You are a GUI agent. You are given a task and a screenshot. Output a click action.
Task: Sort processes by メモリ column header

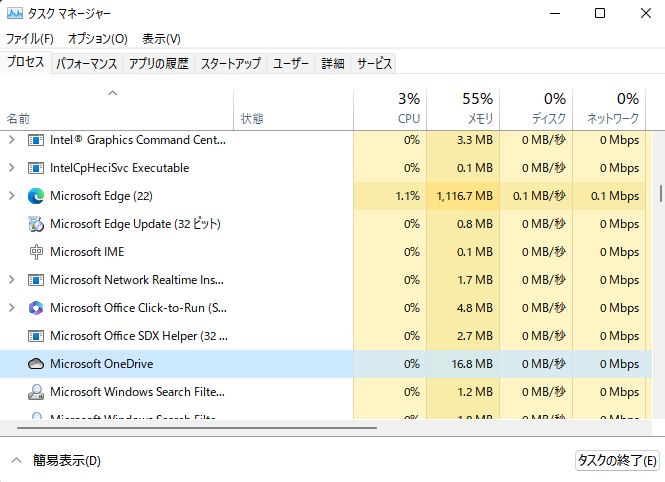point(463,108)
